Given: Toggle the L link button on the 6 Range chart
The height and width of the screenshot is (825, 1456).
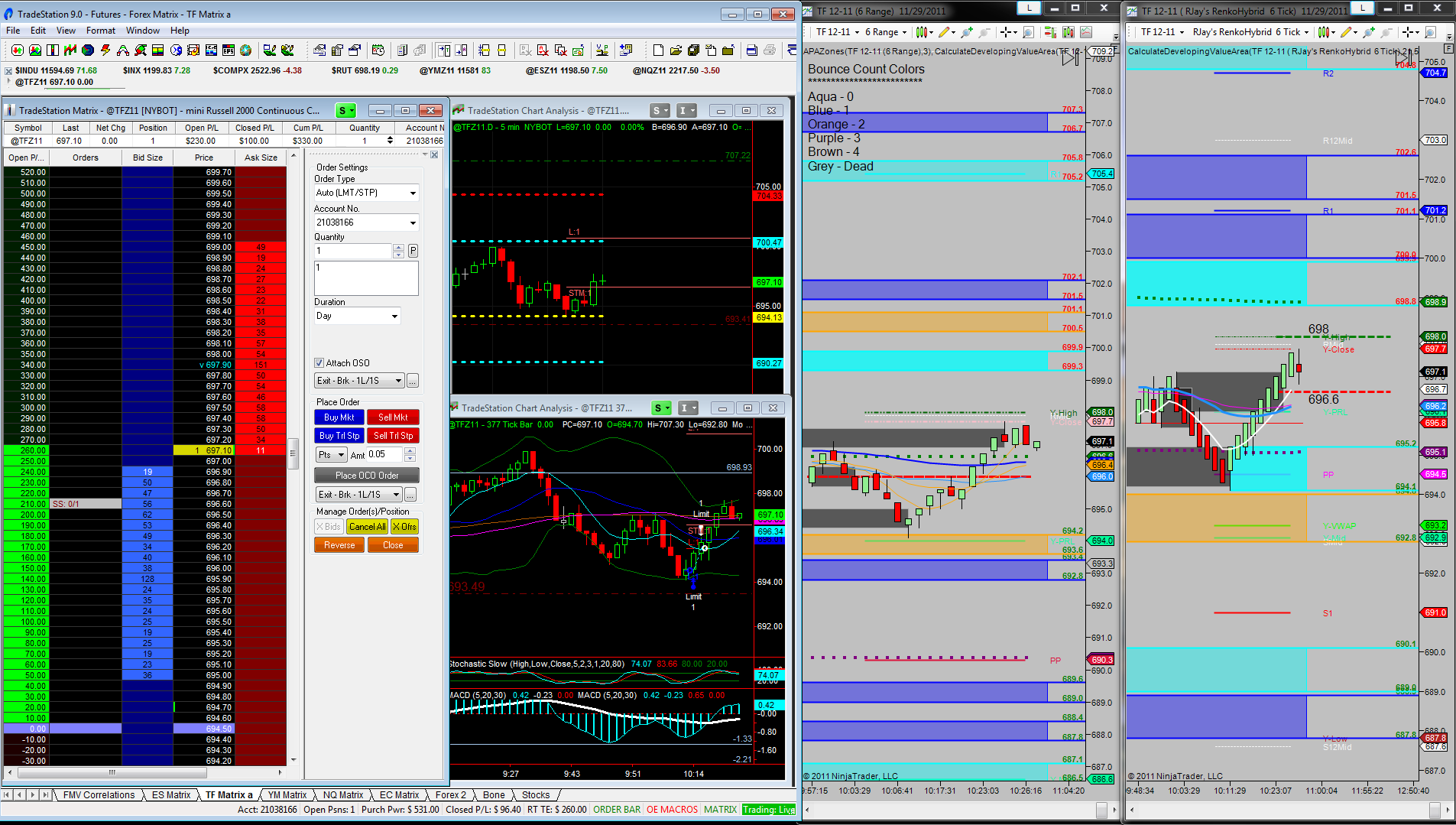Looking at the screenshot, I should click(1029, 8).
